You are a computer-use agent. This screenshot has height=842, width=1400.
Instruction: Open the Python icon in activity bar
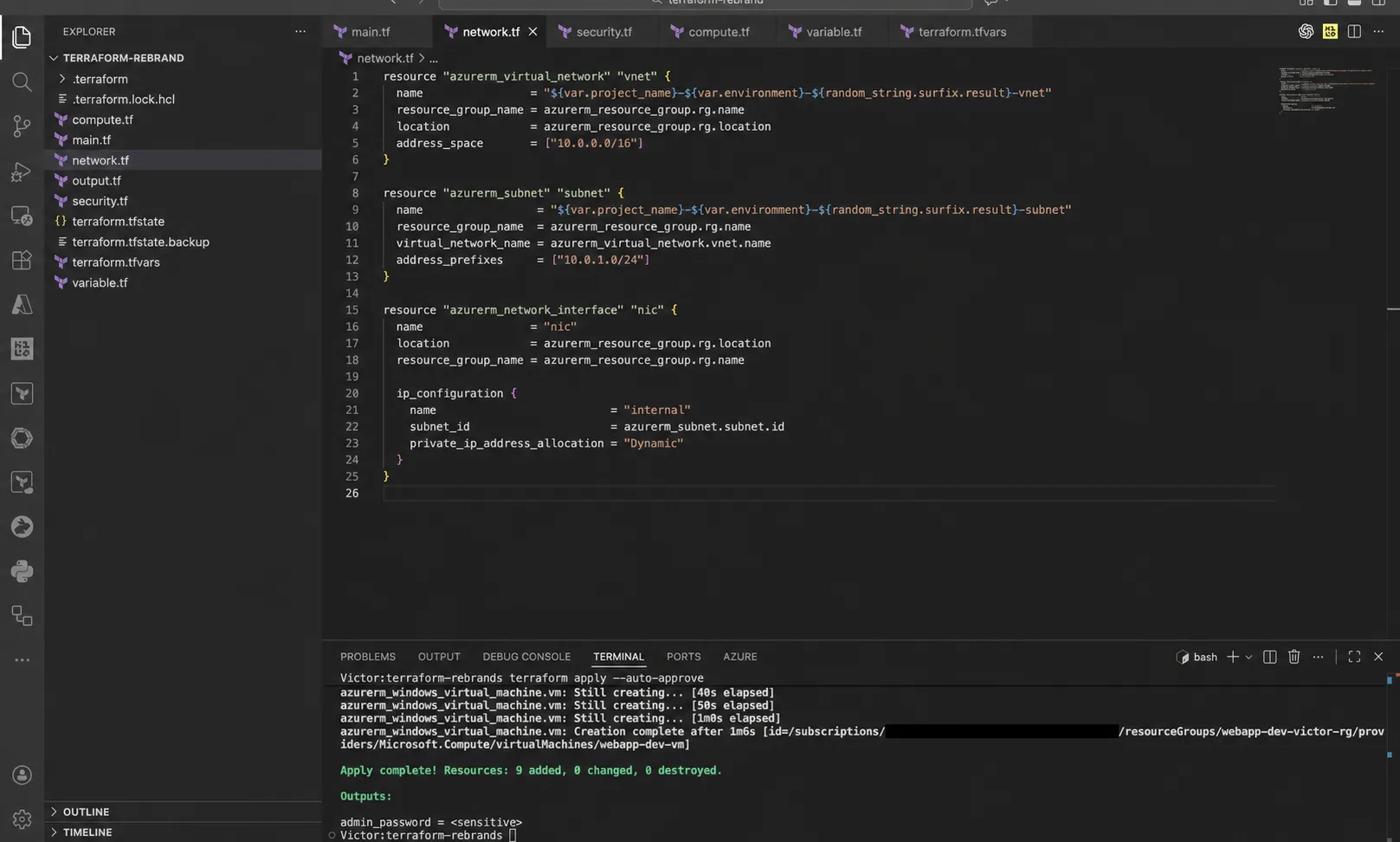click(22, 571)
